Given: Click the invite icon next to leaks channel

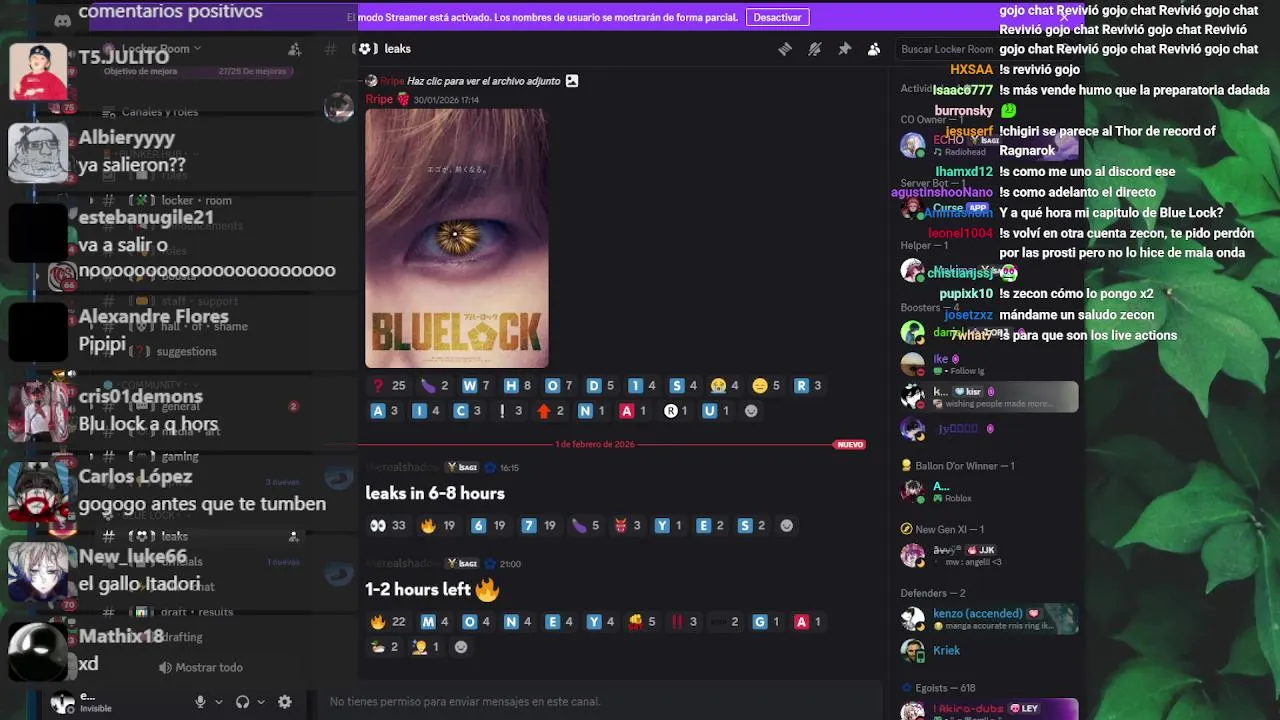Looking at the screenshot, I should point(293,537).
